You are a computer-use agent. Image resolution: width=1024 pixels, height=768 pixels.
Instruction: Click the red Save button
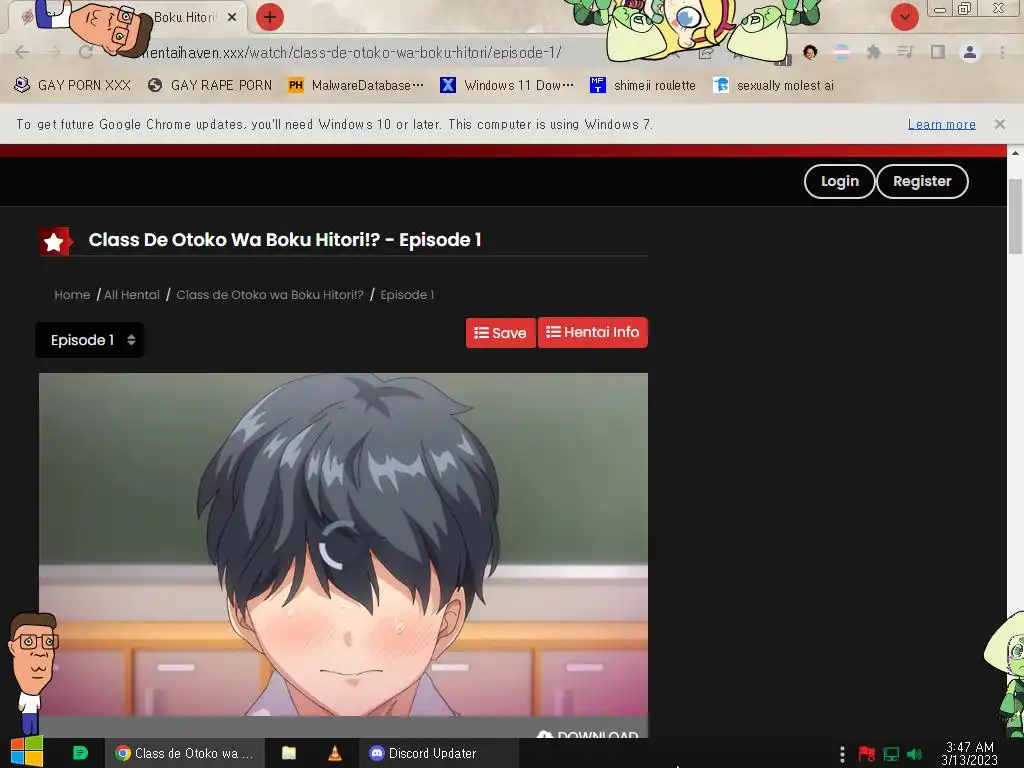[x=500, y=333]
